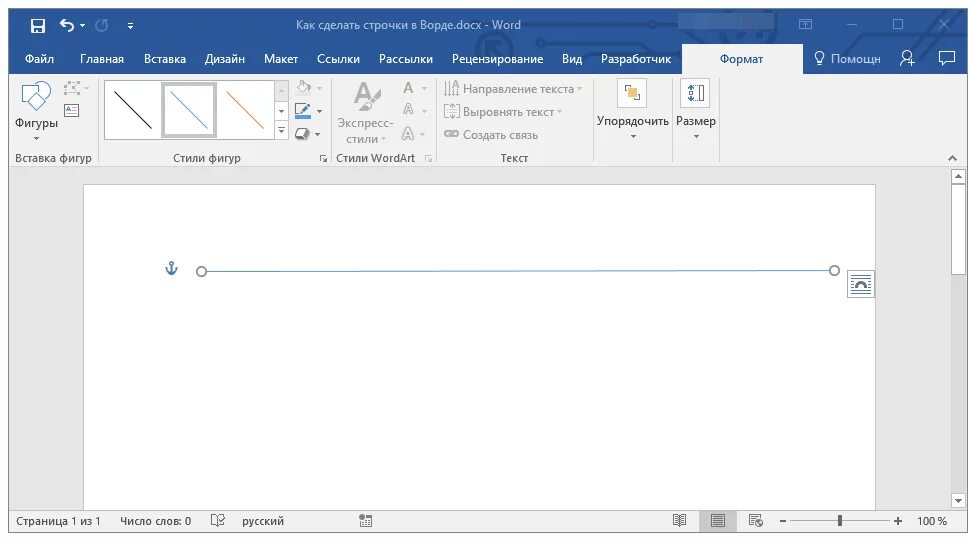This screenshot has width=968, height=541.
Task: Click the Text Effects letter A icon
Action: (407, 133)
